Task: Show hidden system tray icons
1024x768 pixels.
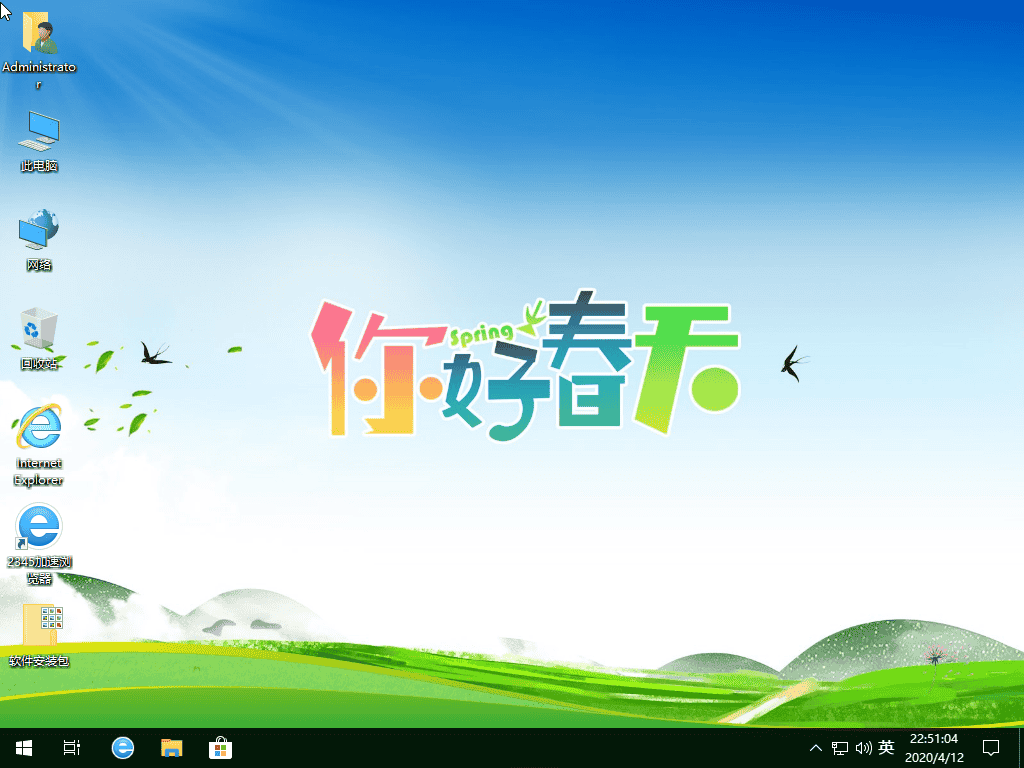Action: [x=816, y=748]
